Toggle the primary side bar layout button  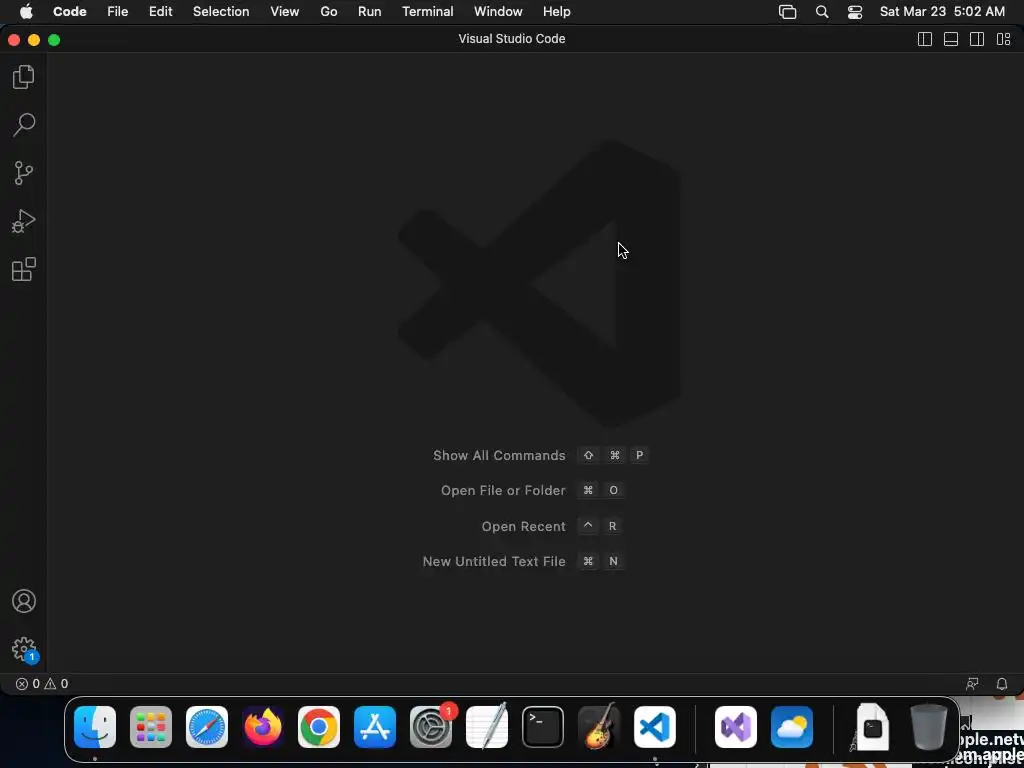tap(925, 39)
